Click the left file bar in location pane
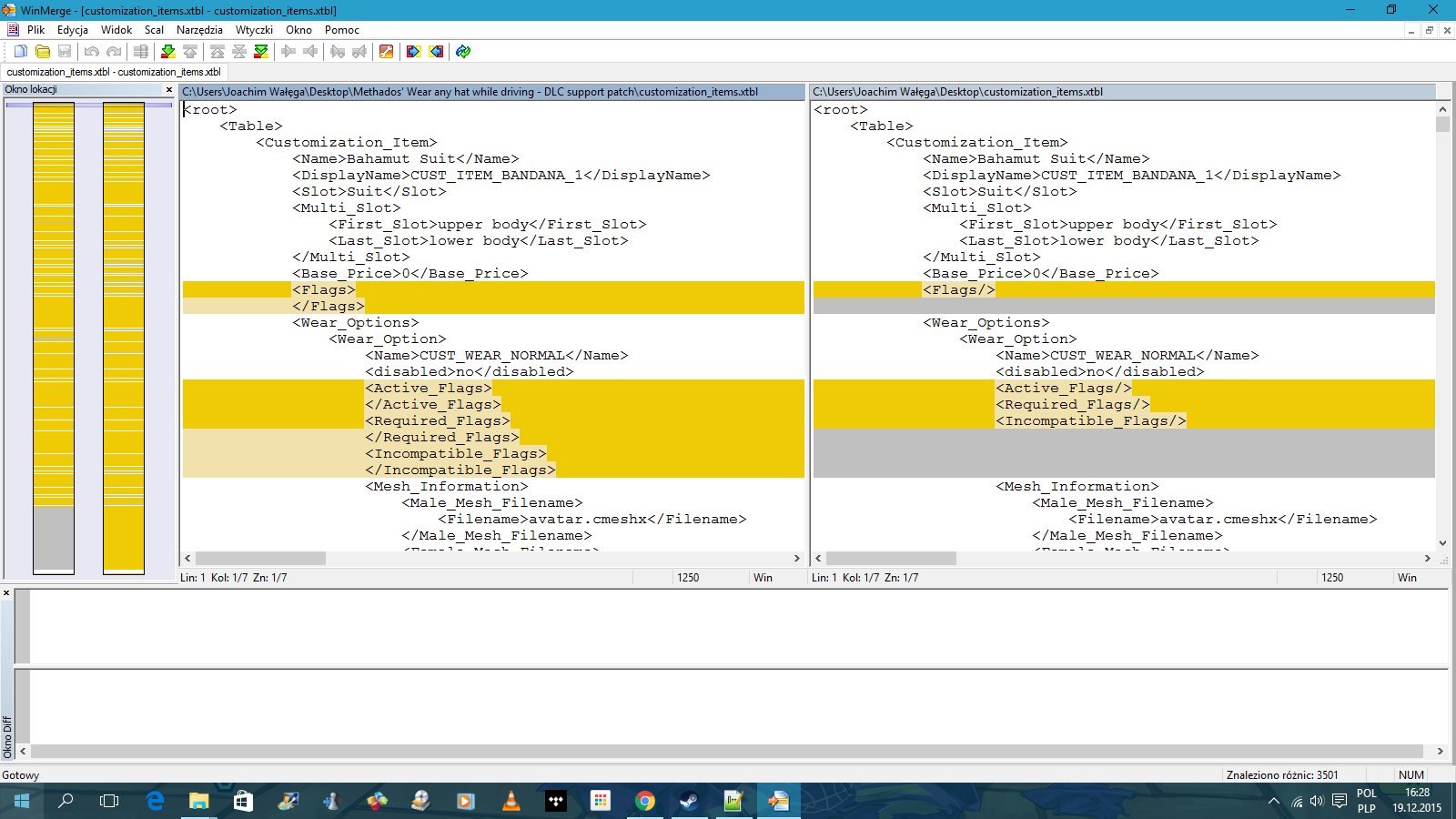The image size is (1456, 819). click(x=54, y=339)
